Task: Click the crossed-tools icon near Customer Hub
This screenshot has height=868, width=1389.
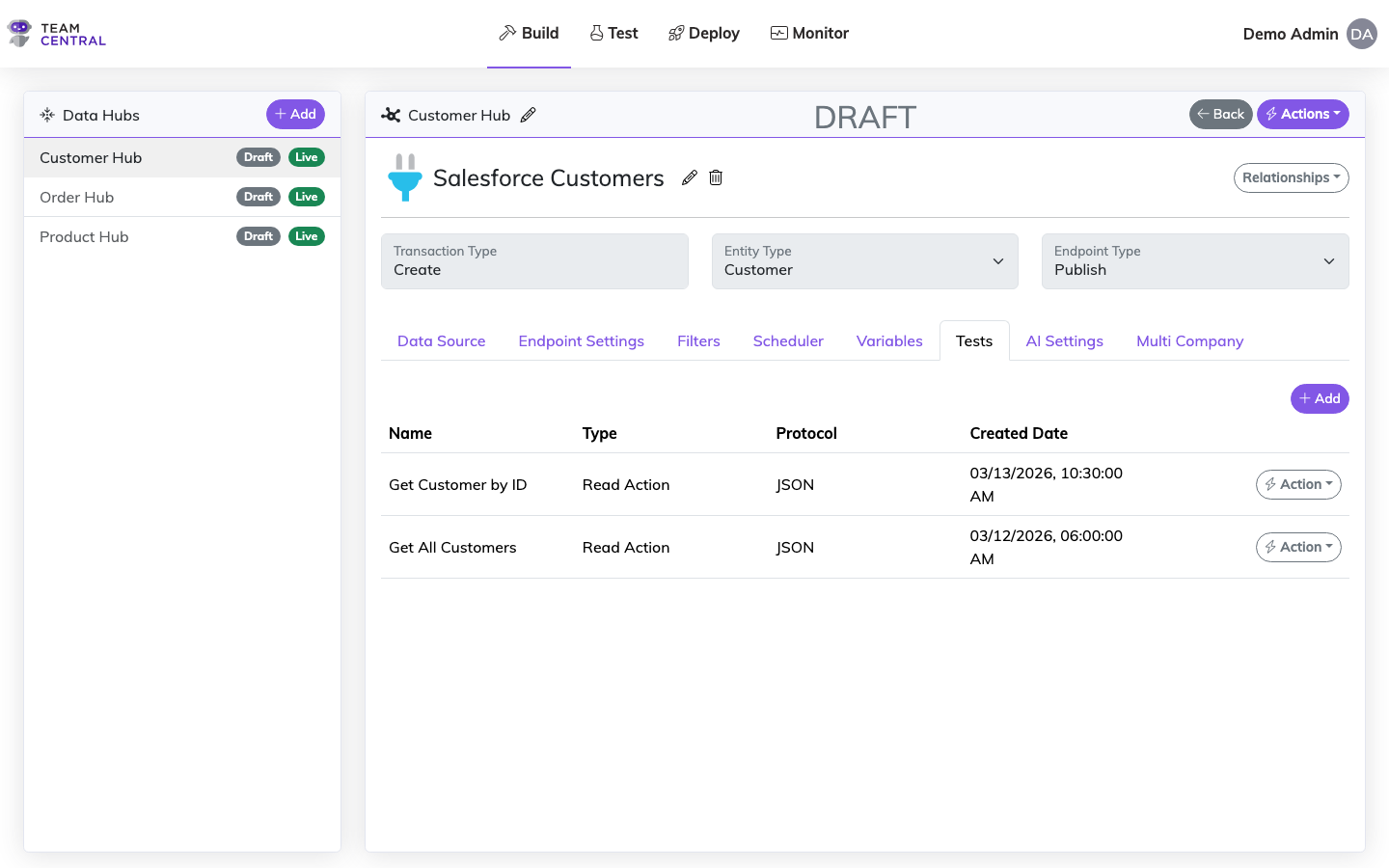Action: [x=391, y=115]
